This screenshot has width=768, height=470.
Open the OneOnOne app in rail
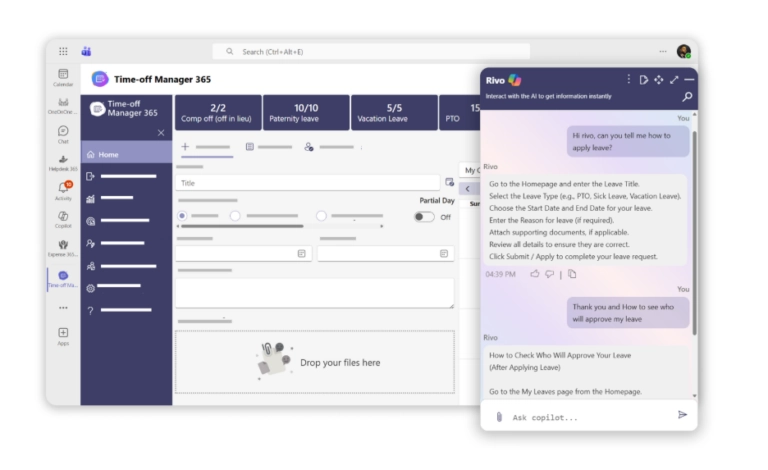click(x=63, y=105)
